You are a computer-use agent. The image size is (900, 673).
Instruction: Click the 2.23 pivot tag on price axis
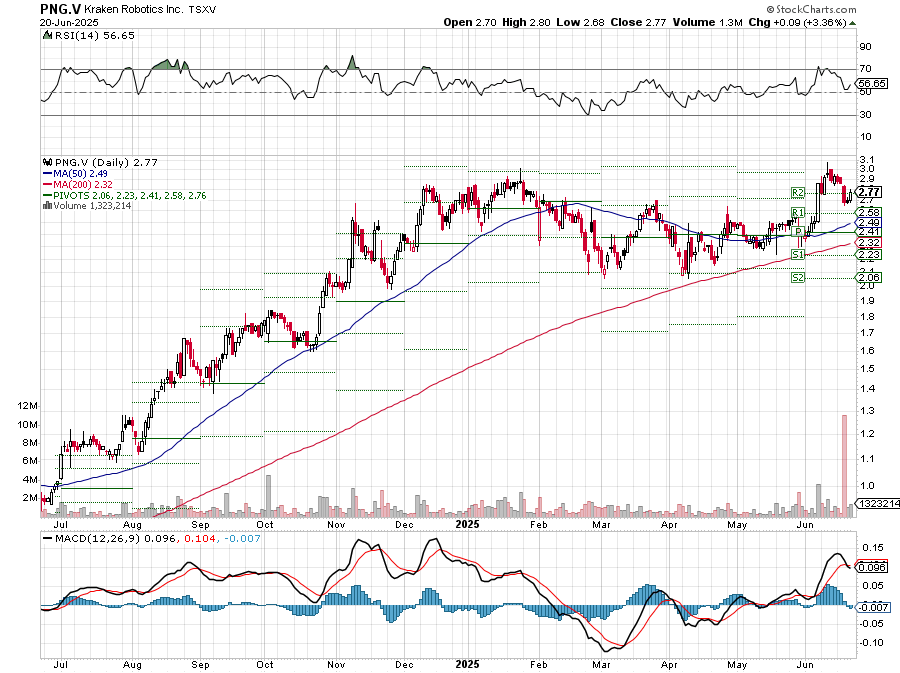point(870,254)
